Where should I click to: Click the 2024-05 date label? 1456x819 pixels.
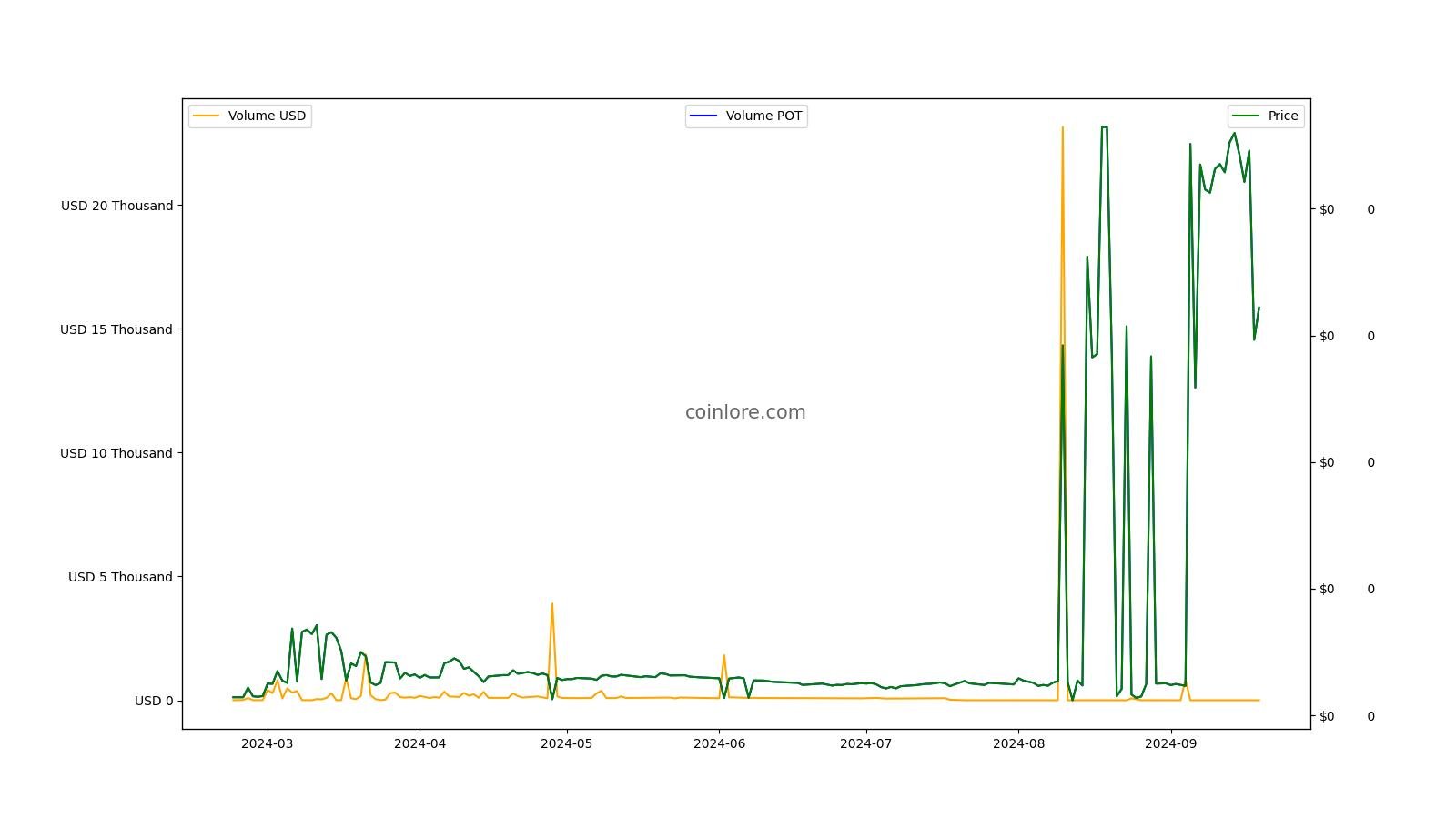click(x=567, y=743)
